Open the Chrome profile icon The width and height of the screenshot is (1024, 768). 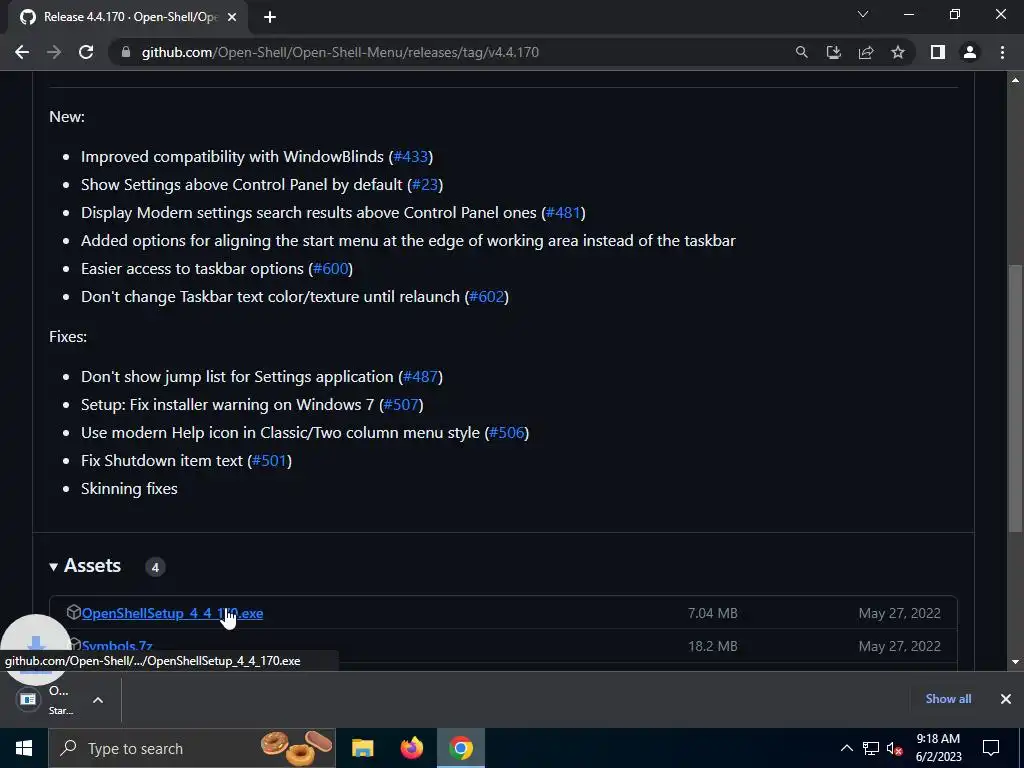(x=970, y=52)
